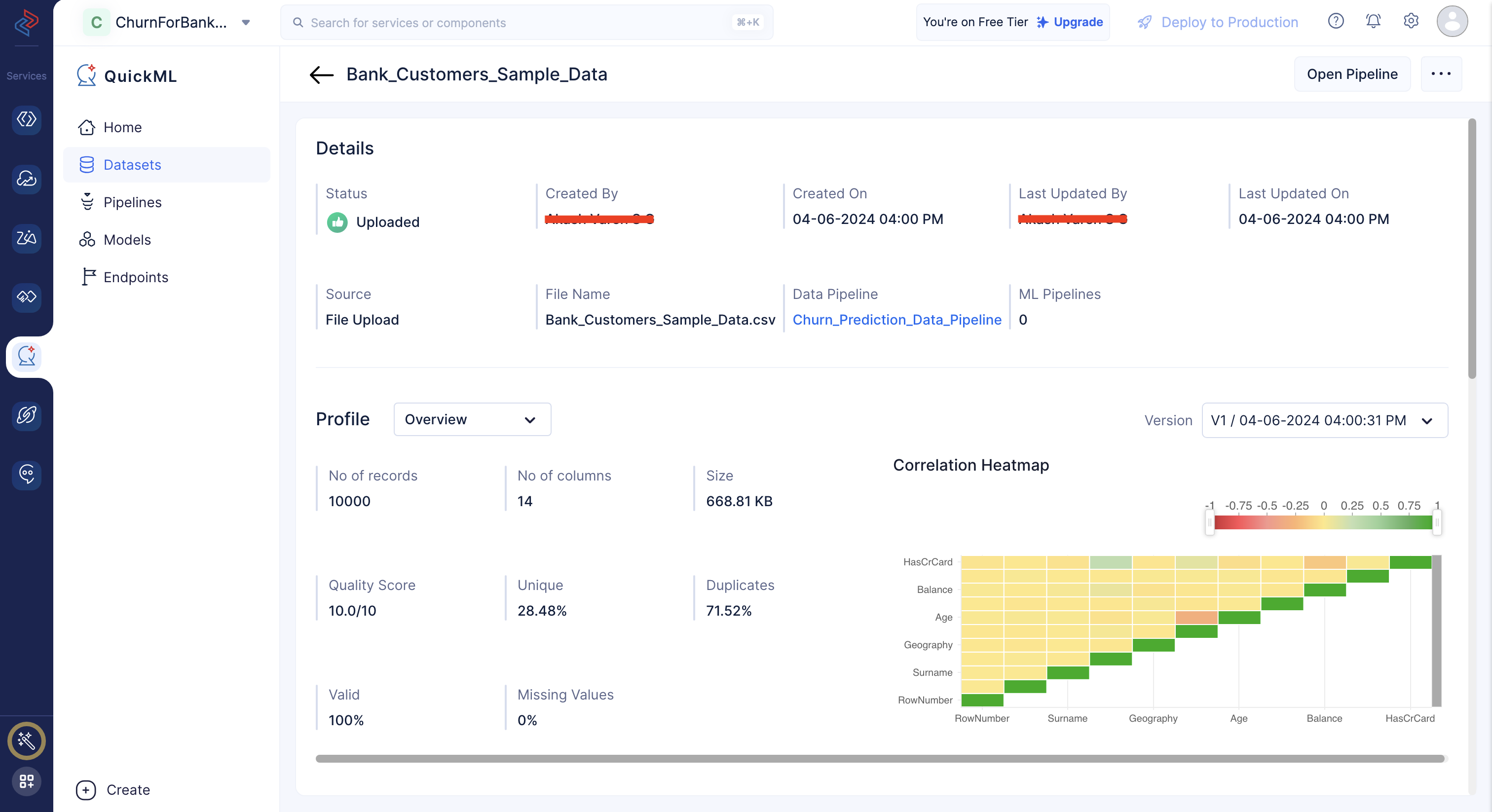Click the Datasets sidebar icon
The width and height of the screenshot is (1492, 812).
[88, 164]
